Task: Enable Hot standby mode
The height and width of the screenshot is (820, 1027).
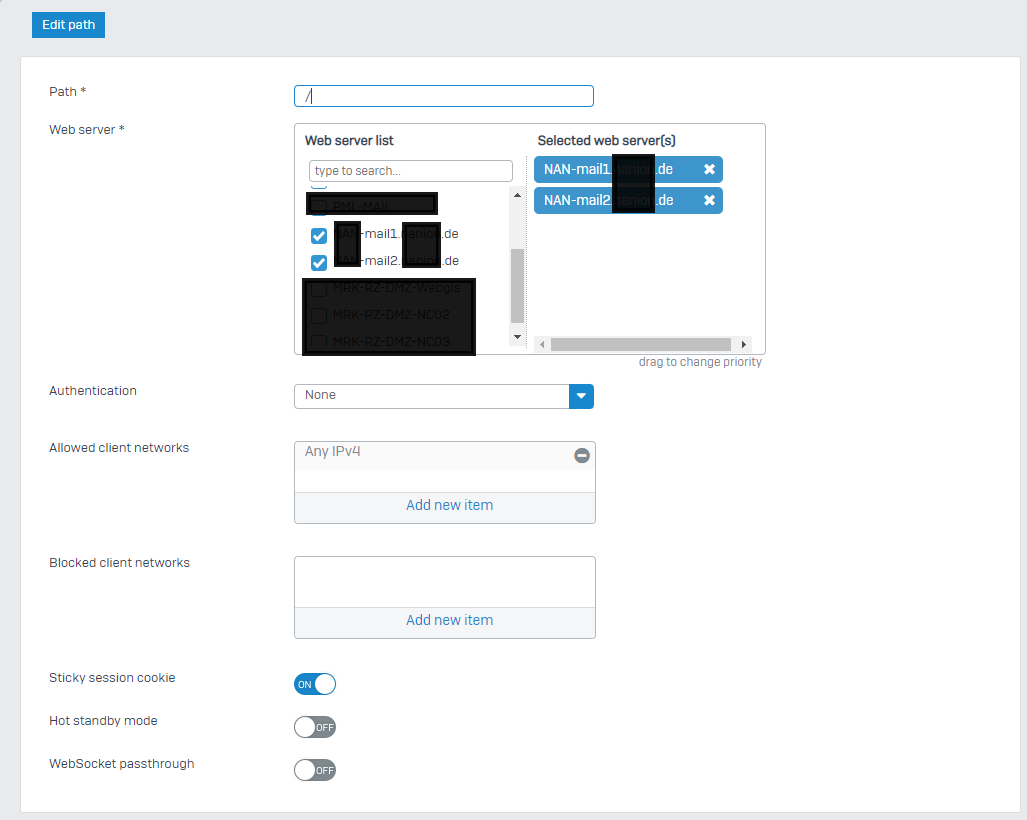Action: [x=315, y=727]
